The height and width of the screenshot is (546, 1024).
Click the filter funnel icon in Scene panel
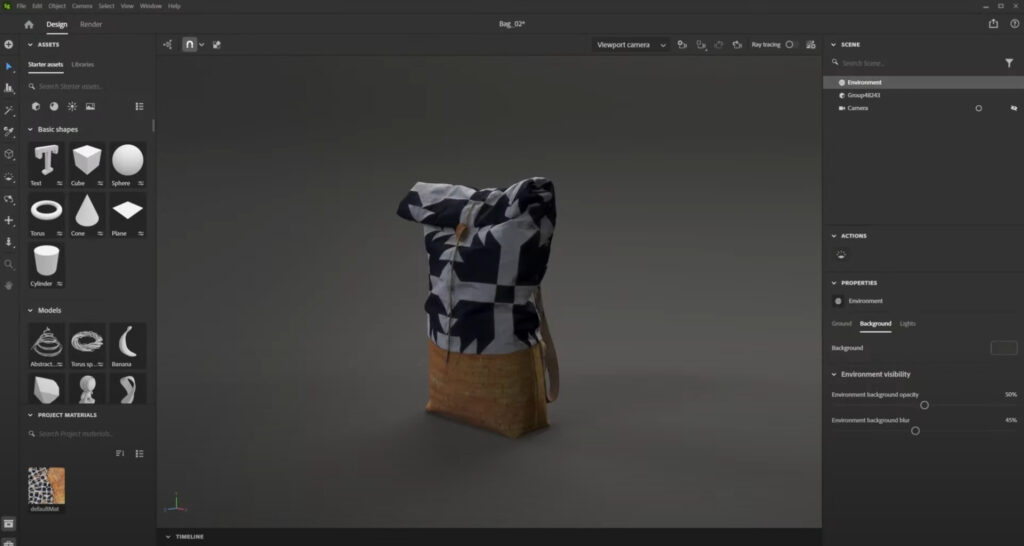click(x=1009, y=63)
